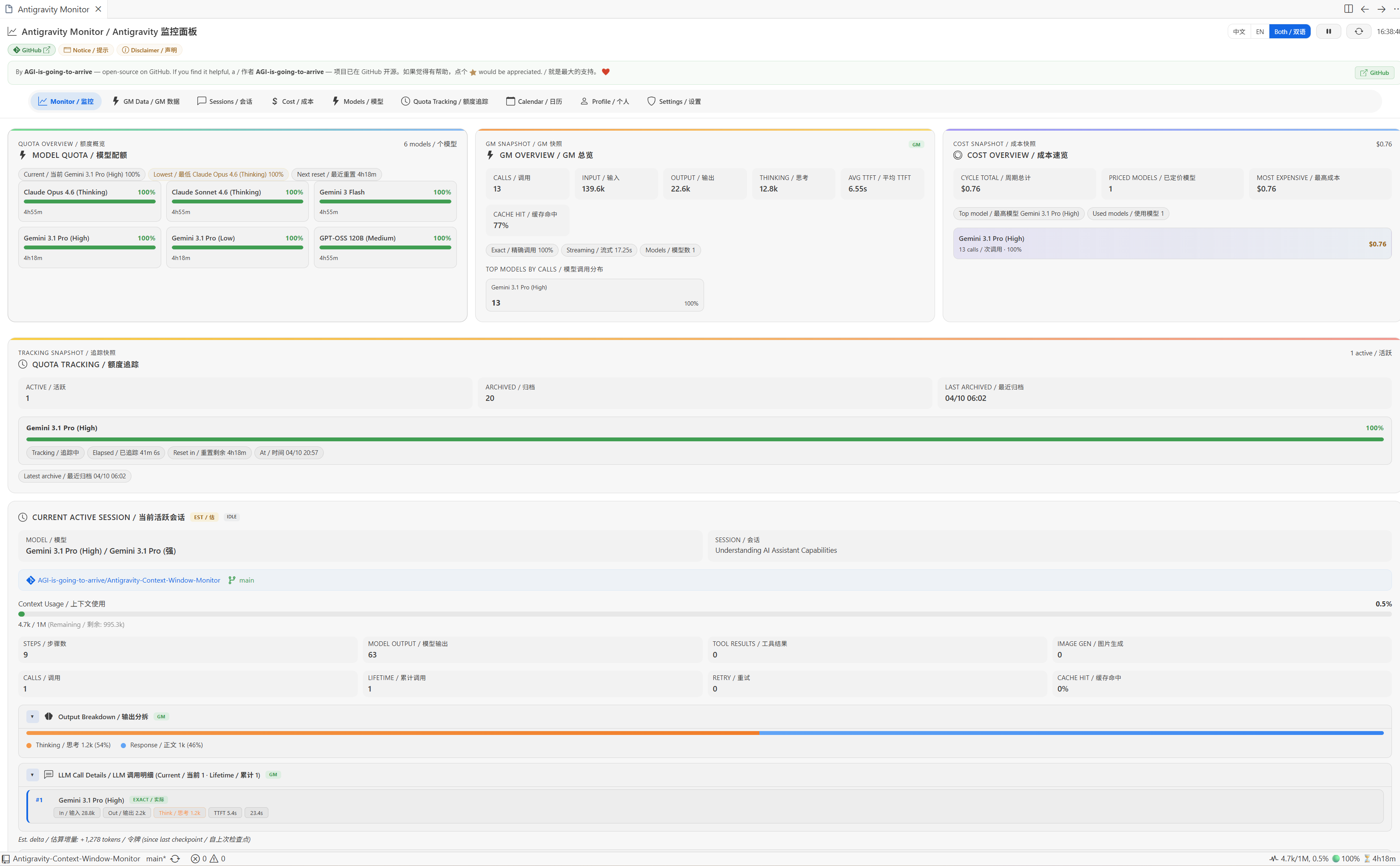The height and width of the screenshot is (866, 1400).
Task: Click the IDLE status badge
Action: click(x=231, y=517)
